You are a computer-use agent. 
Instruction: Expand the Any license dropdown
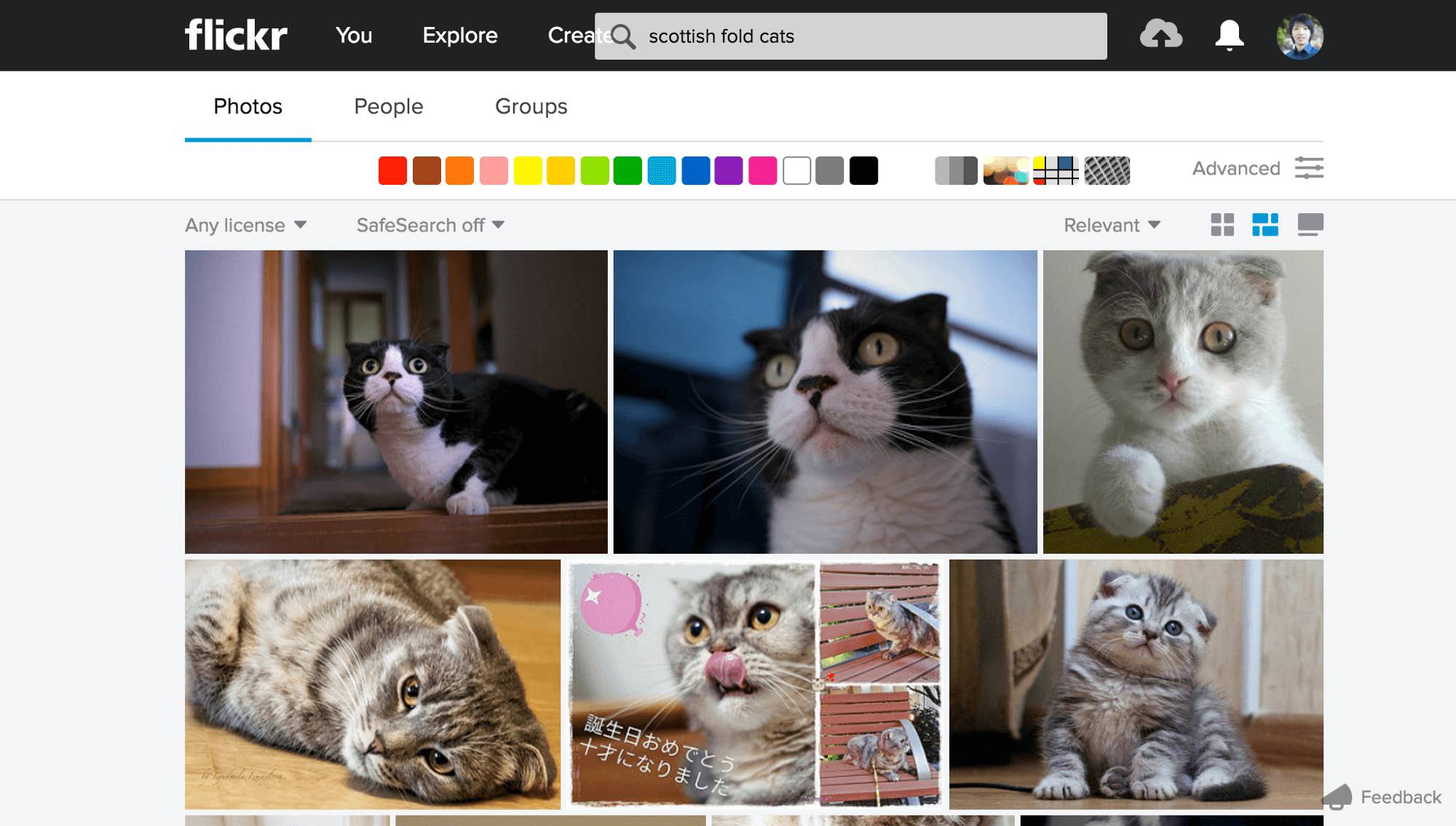[245, 226]
